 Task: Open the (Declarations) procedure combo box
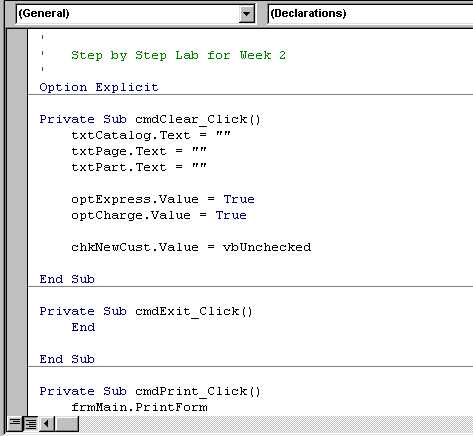370,14
